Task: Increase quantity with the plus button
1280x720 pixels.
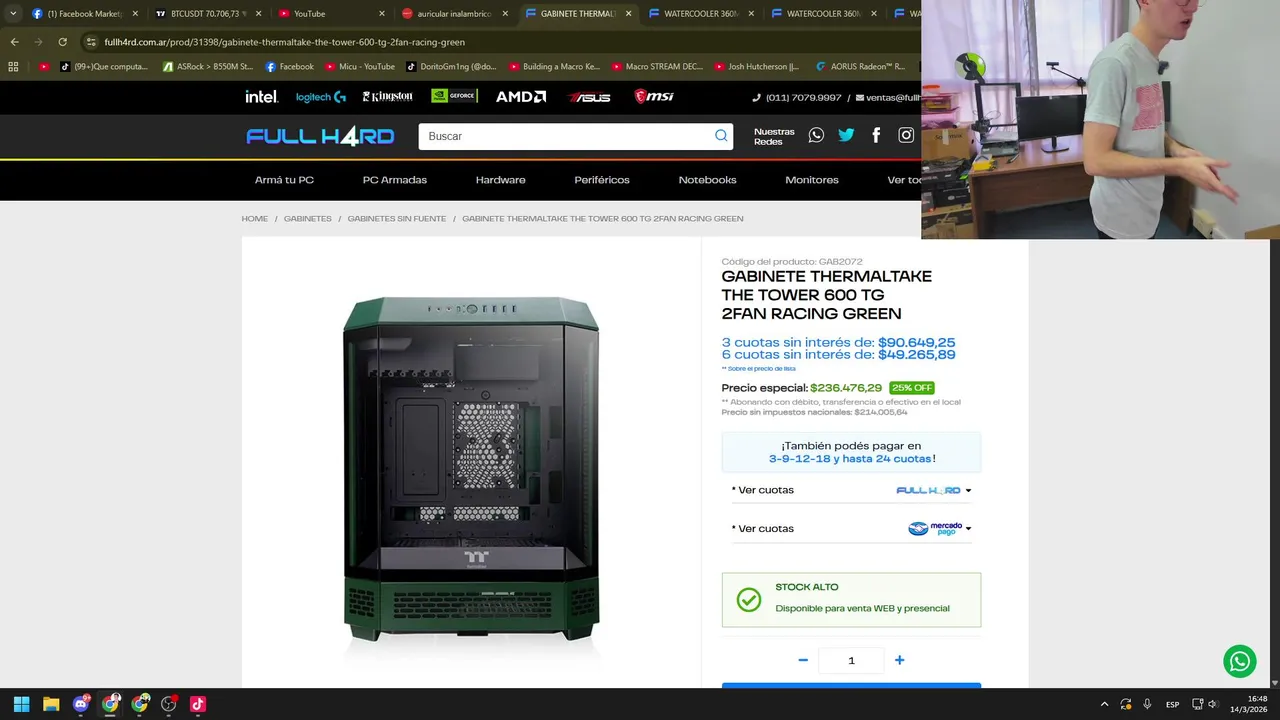Action: click(x=900, y=660)
